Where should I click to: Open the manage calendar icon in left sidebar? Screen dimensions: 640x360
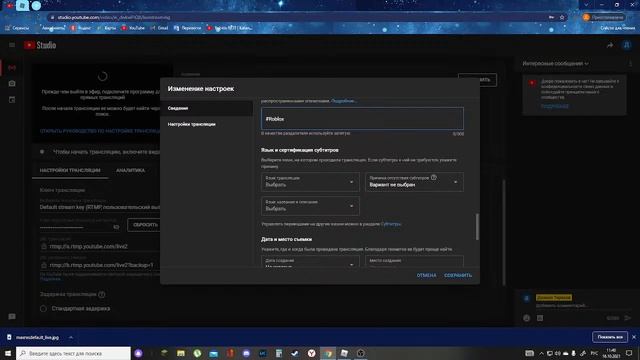tap(12, 100)
